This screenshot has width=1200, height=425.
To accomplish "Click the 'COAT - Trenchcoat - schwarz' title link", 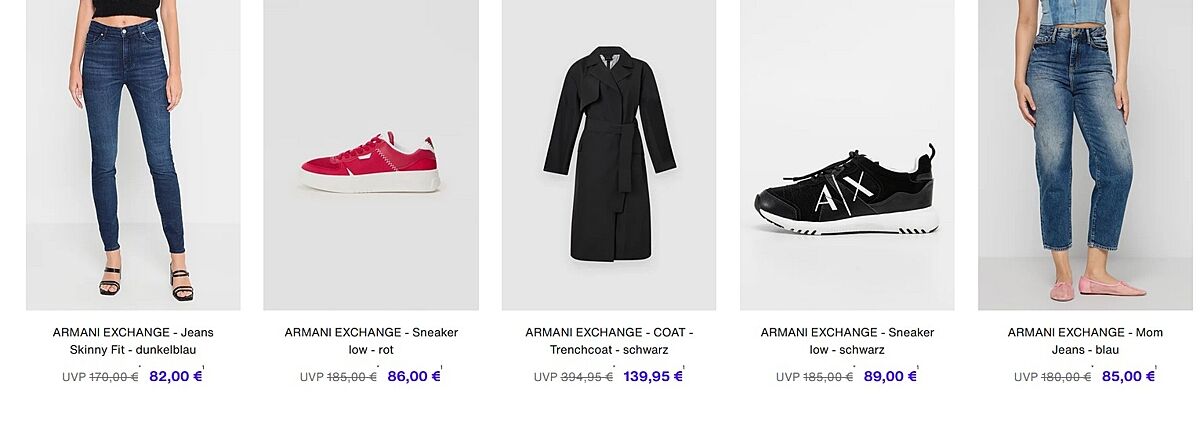I will [x=609, y=341].
